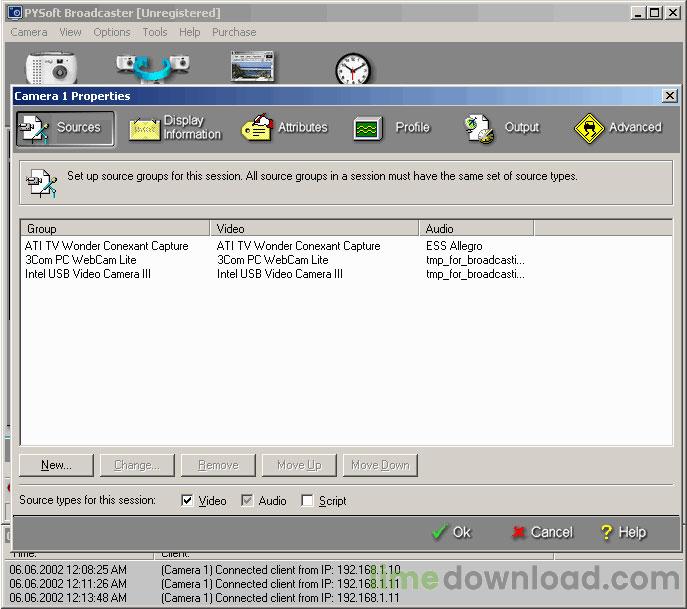
Task: Open the Sources section icon
Action: [35, 128]
